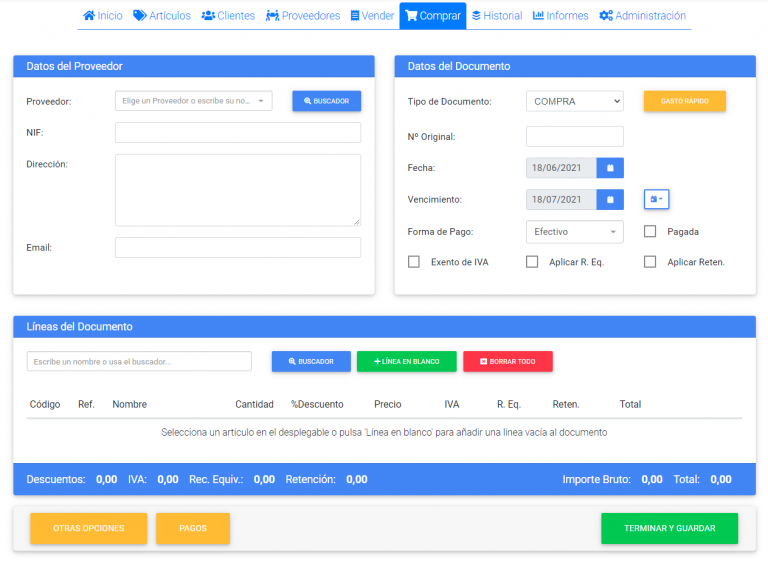Toggle the Aplicar Reten. checkbox
The width and height of the screenshot is (768, 561).
tap(650, 262)
